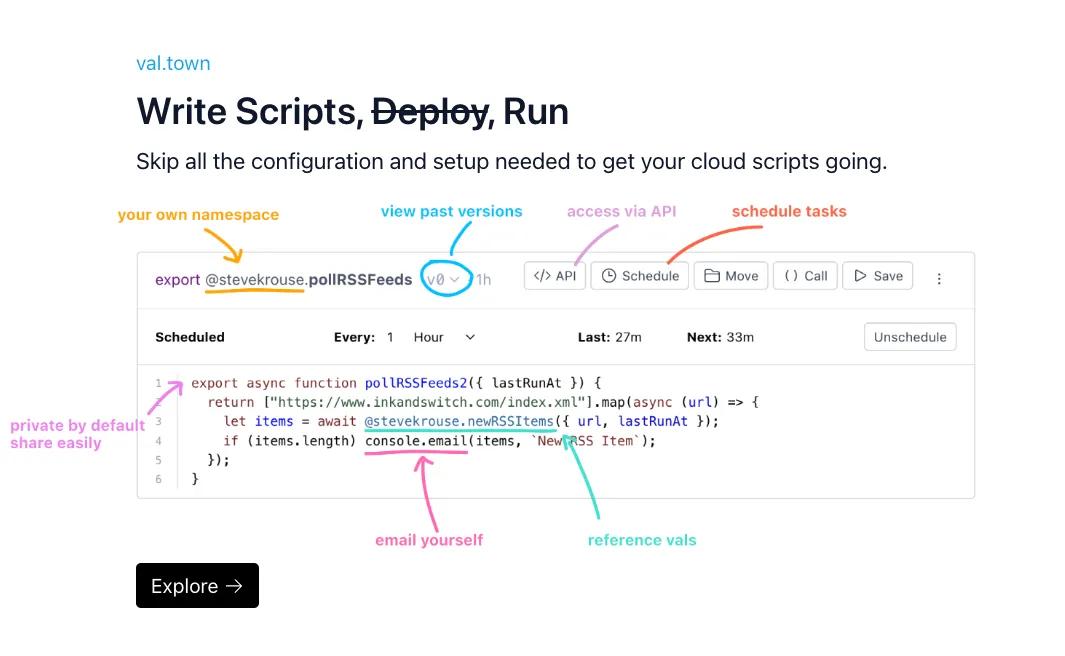Open the val.town link above the heading
This screenshot has width=1065, height=656.
point(173,63)
